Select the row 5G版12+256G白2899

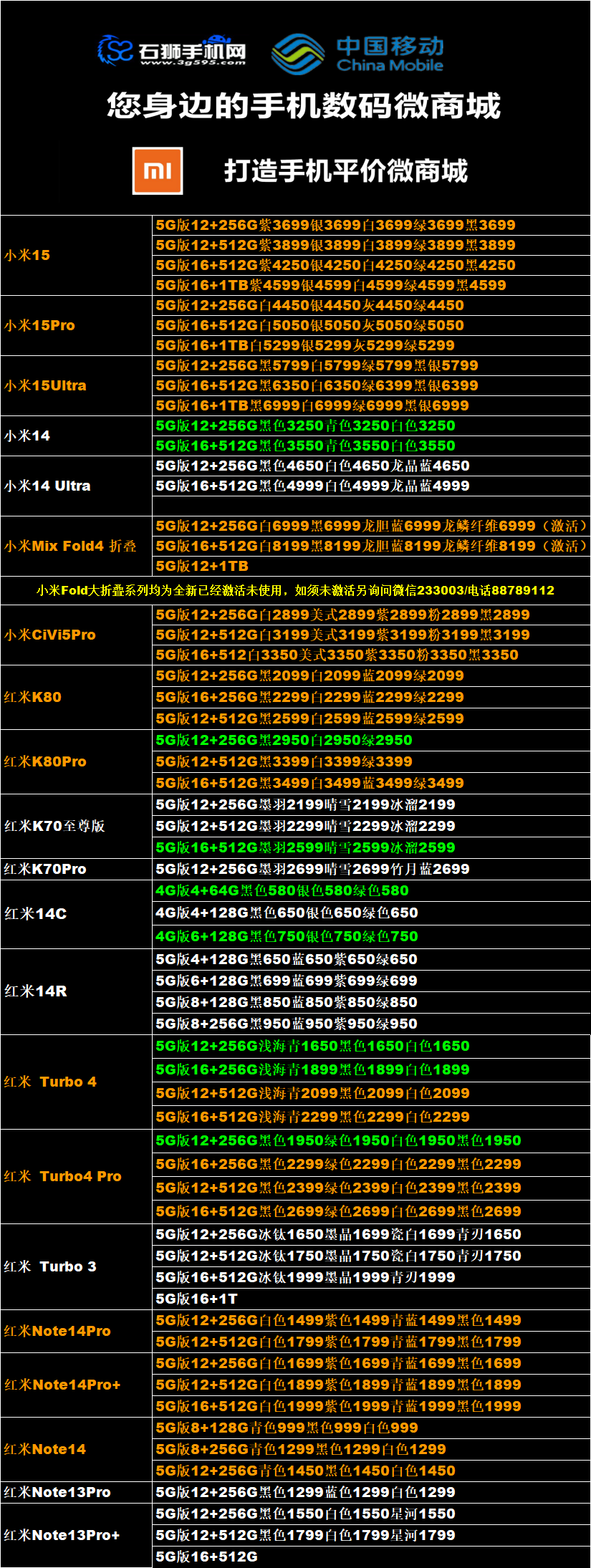tap(372, 615)
